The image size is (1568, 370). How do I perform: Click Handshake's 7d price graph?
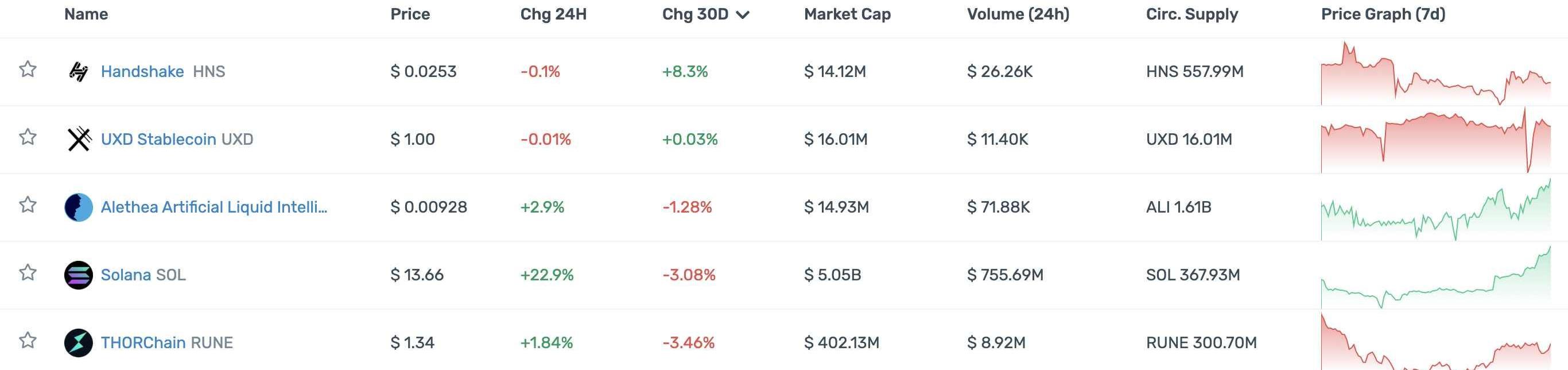[x=1435, y=74]
